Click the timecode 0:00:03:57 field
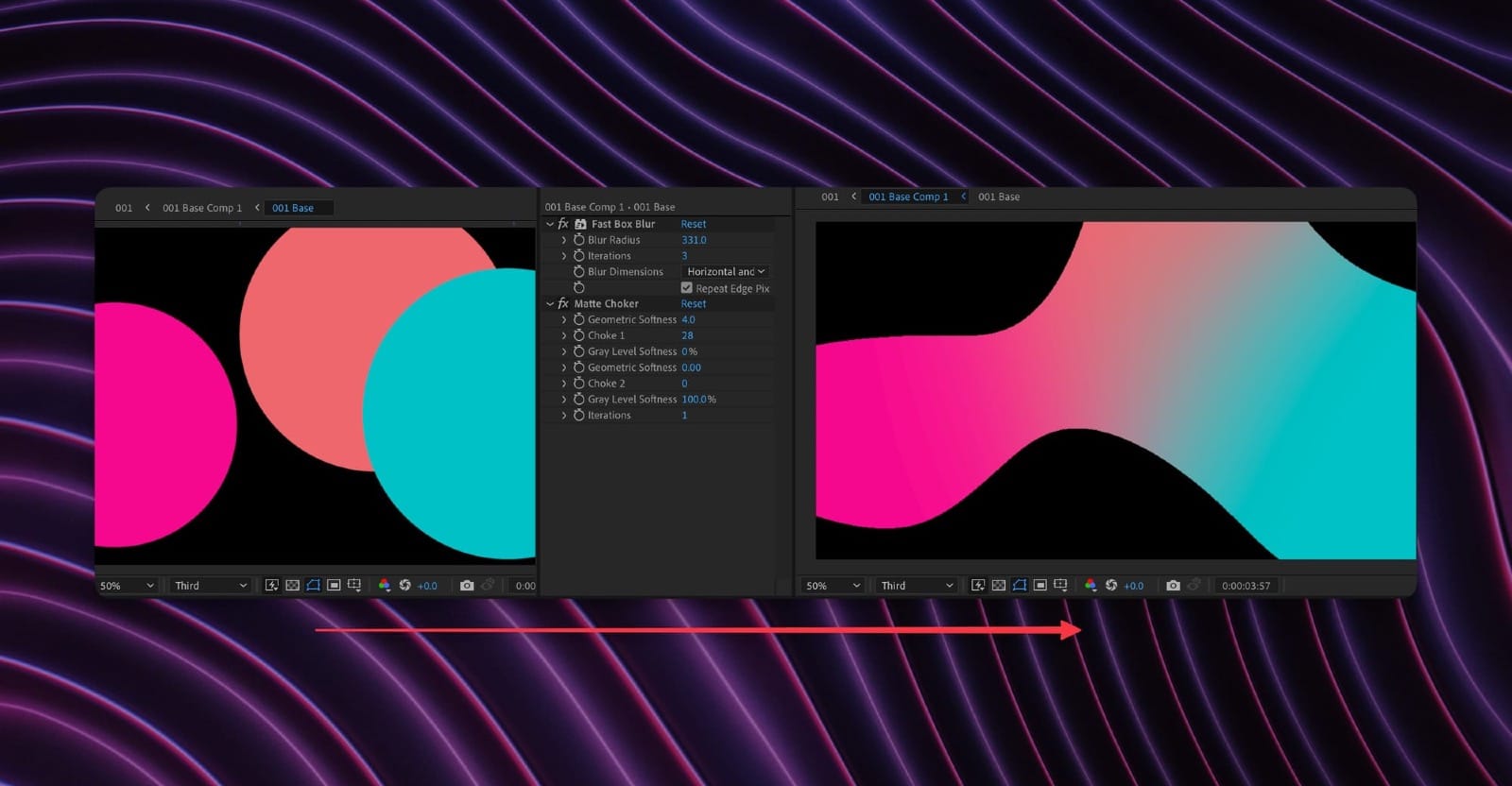 1246,586
